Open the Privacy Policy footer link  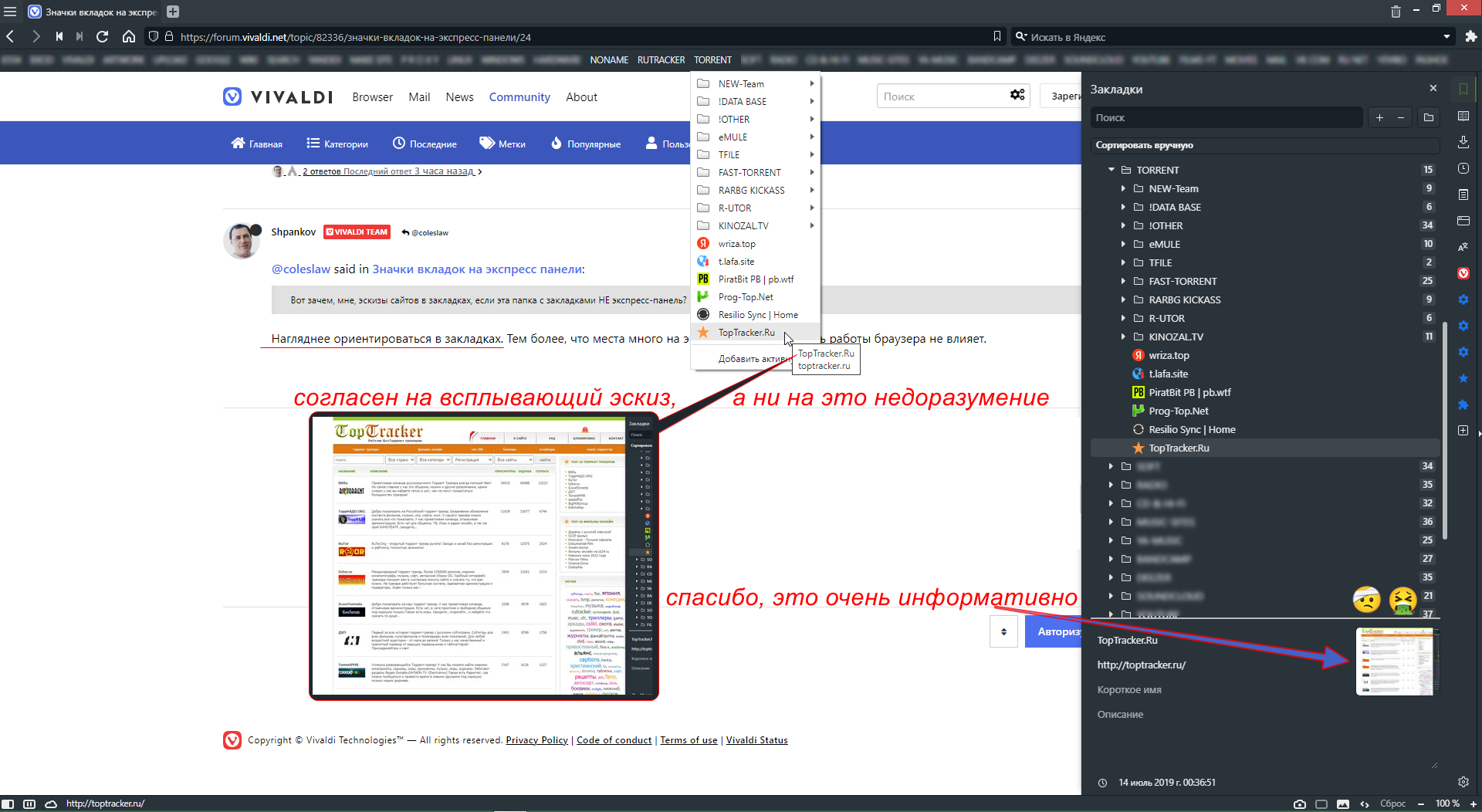tap(536, 739)
